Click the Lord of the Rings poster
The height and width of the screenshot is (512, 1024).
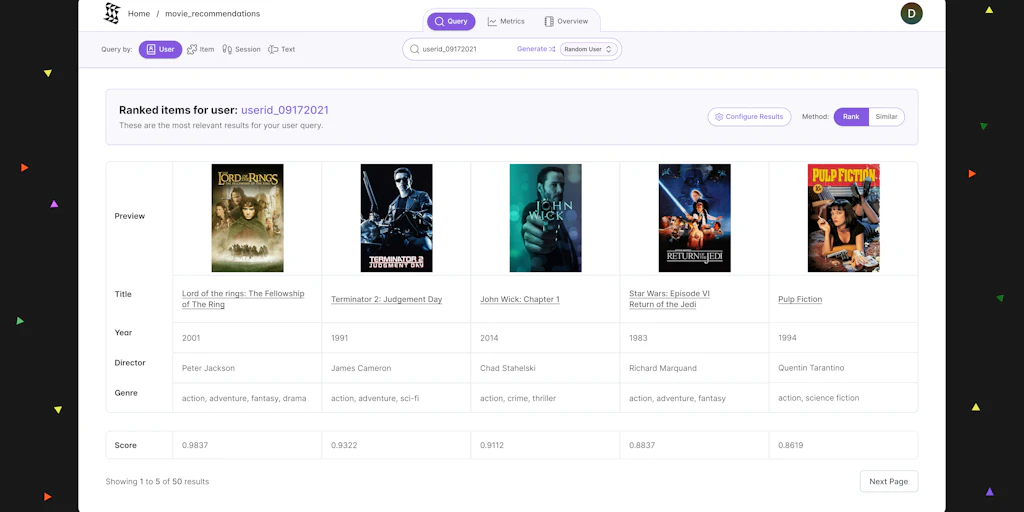248,218
